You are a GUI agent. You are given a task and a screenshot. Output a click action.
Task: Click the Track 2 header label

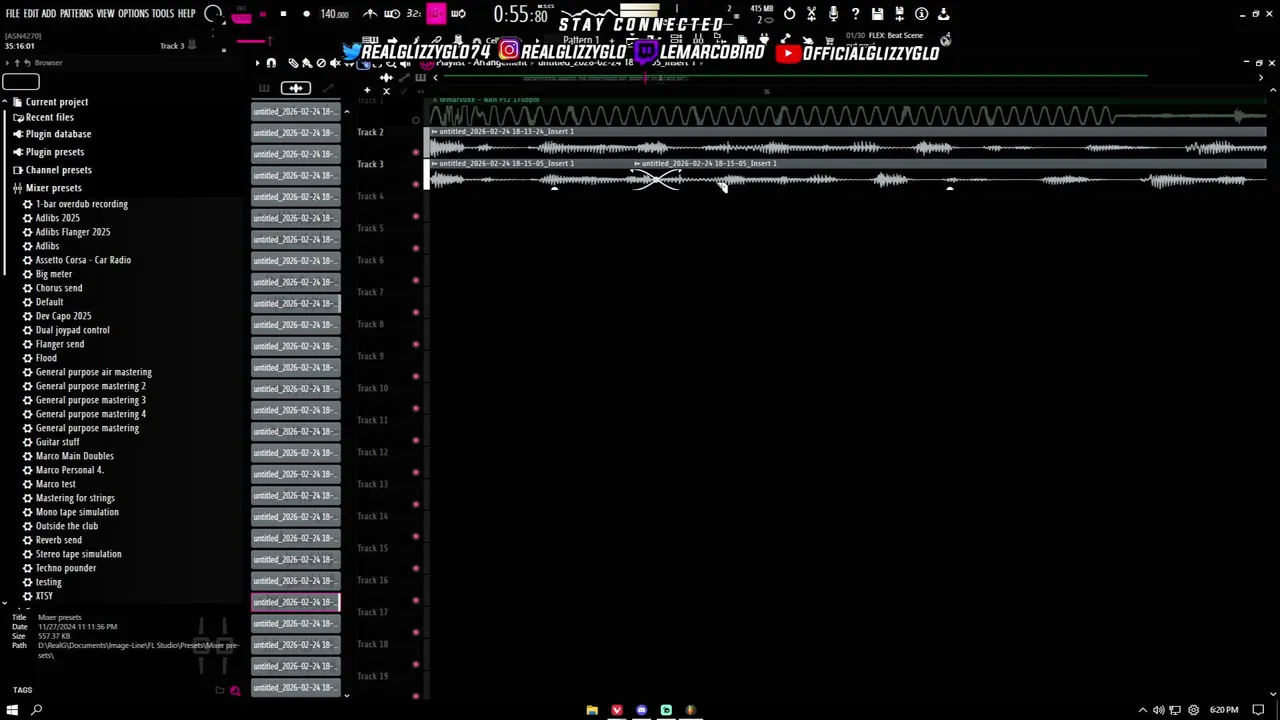pos(370,132)
